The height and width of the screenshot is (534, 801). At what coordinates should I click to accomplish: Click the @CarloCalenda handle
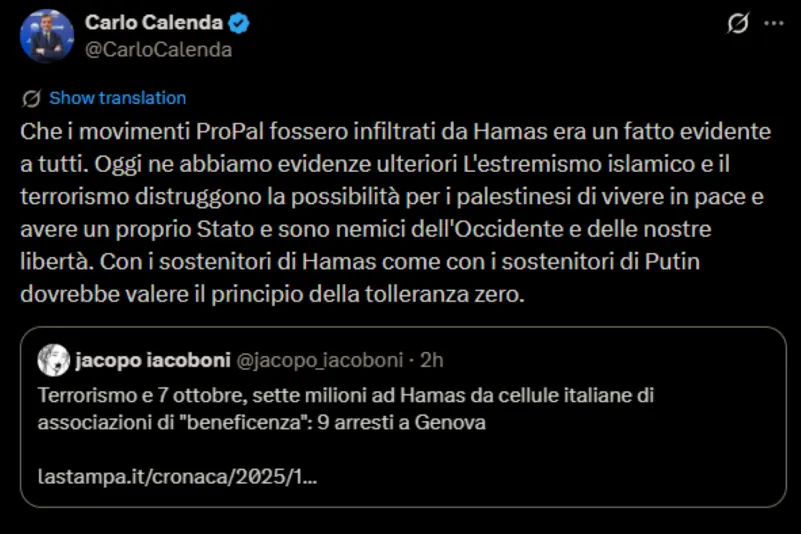tap(158, 50)
